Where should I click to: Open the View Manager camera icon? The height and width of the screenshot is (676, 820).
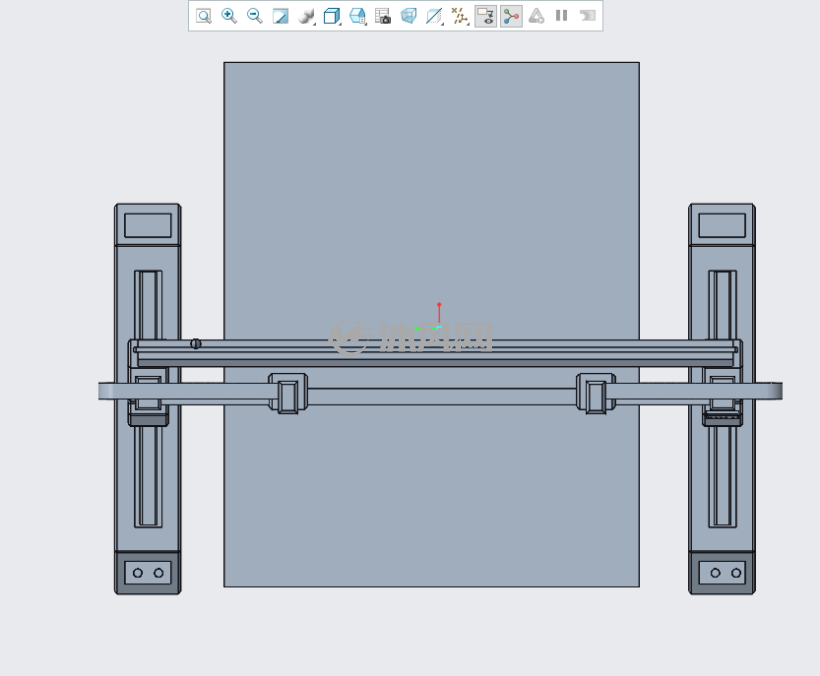pyautogui.click(x=383, y=16)
